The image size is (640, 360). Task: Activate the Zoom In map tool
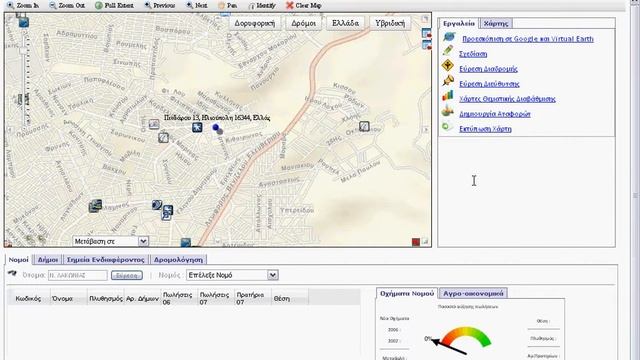[x=23, y=5]
